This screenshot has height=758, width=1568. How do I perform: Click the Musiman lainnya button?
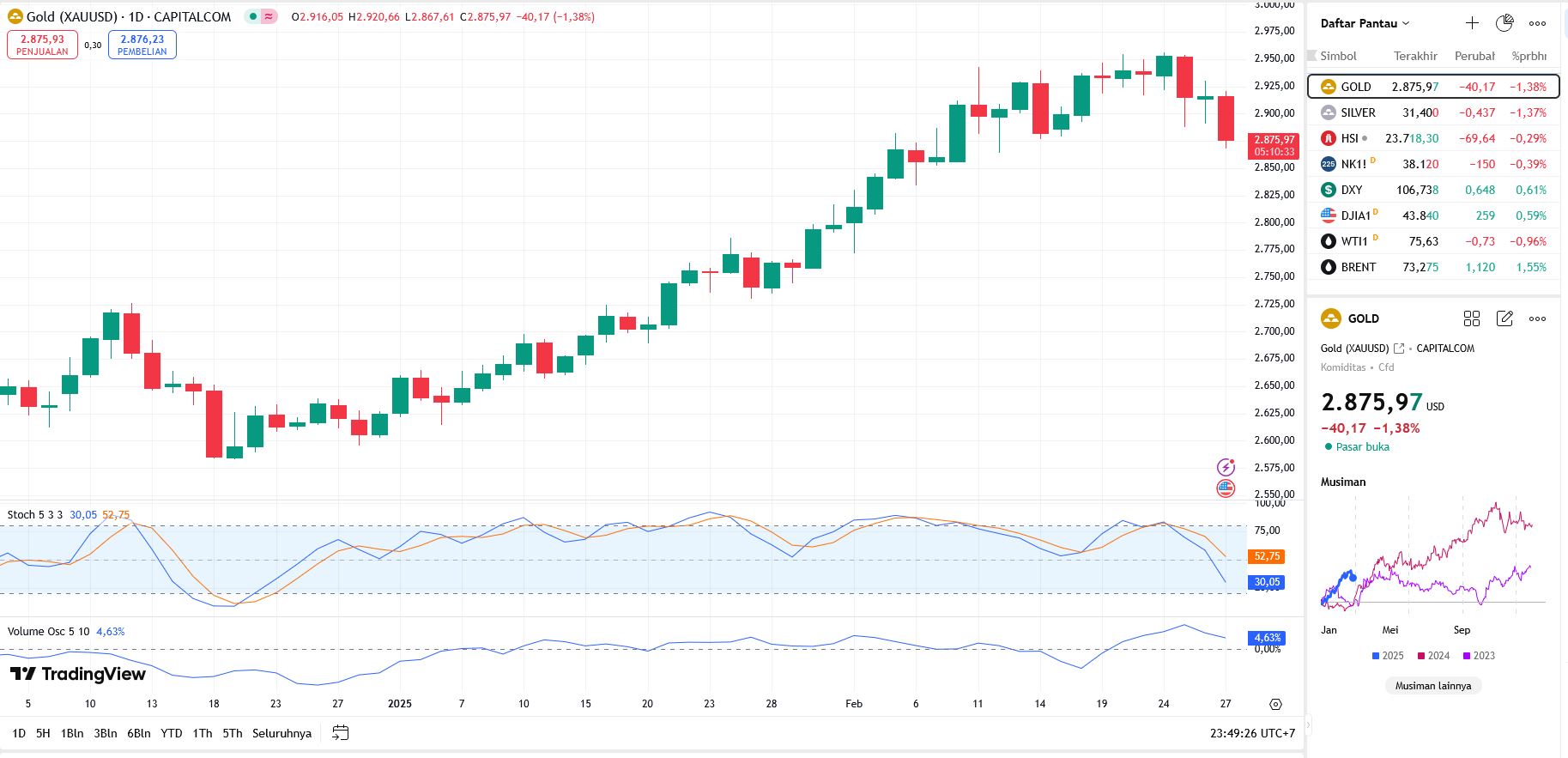pyautogui.click(x=1432, y=686)
